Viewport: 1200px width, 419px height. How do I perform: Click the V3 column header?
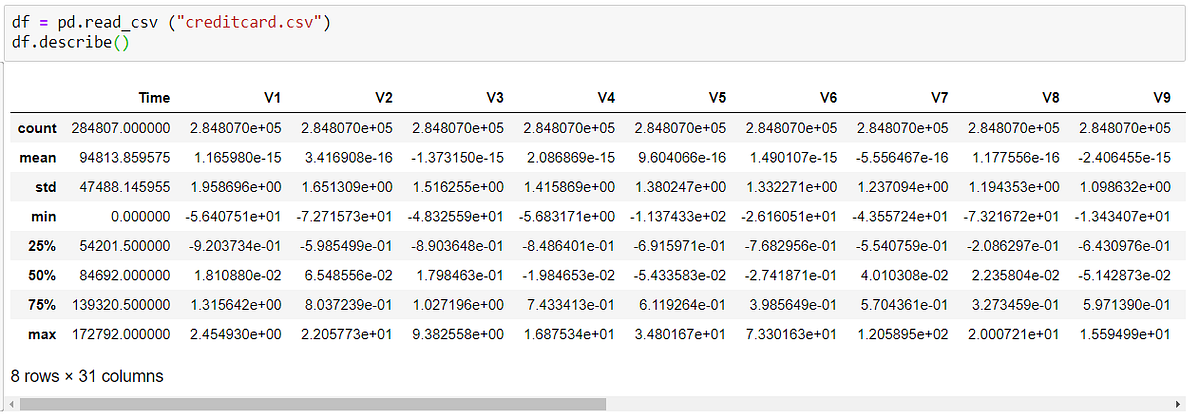point(493,98)
